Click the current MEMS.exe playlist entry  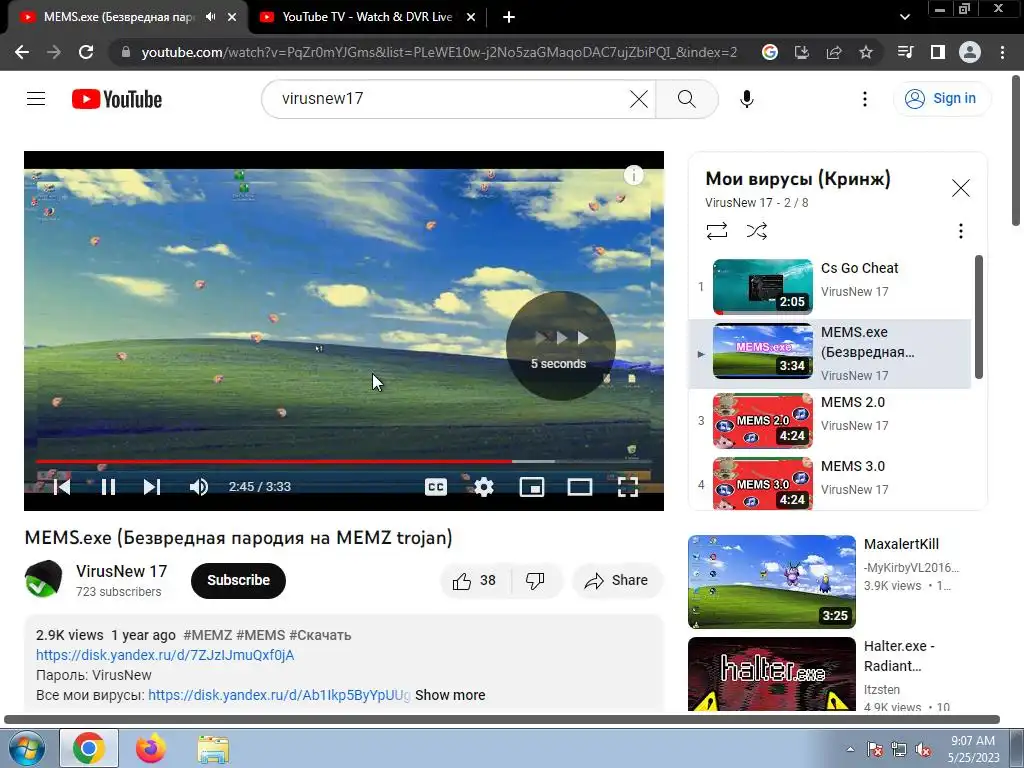click(x=830, y=353)
